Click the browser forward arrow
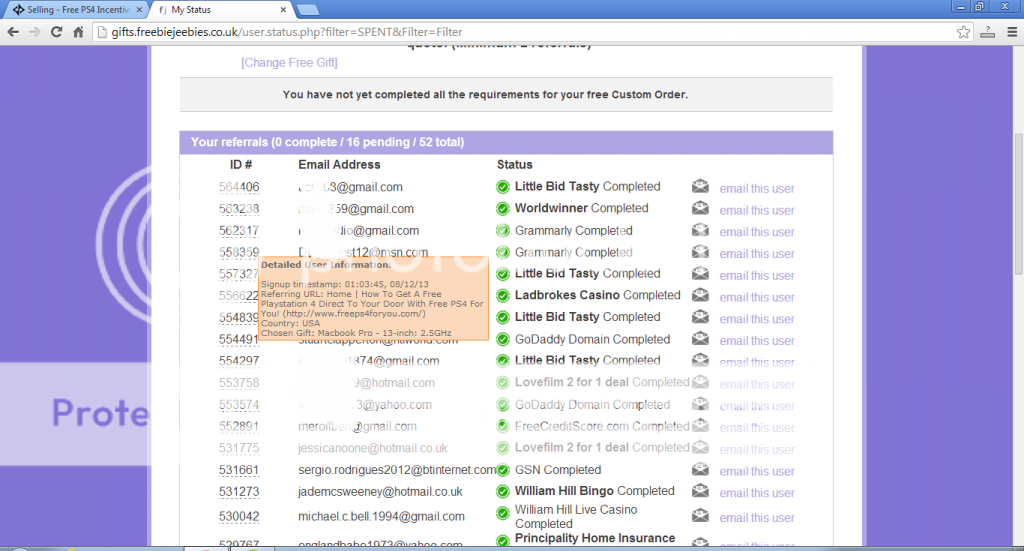Screen dimensions: 1024x551 coord(35,32)
